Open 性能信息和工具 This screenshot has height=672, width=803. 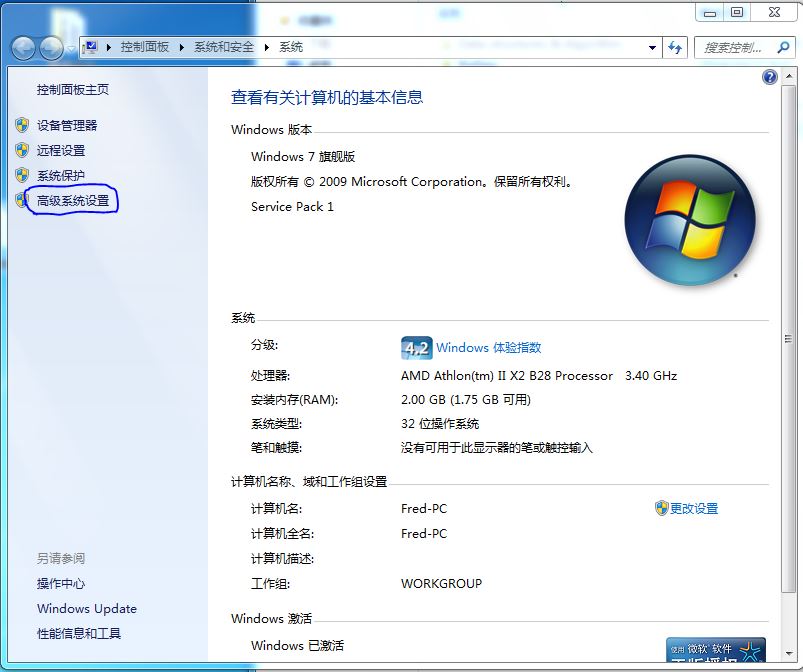(x=79, y=634)
